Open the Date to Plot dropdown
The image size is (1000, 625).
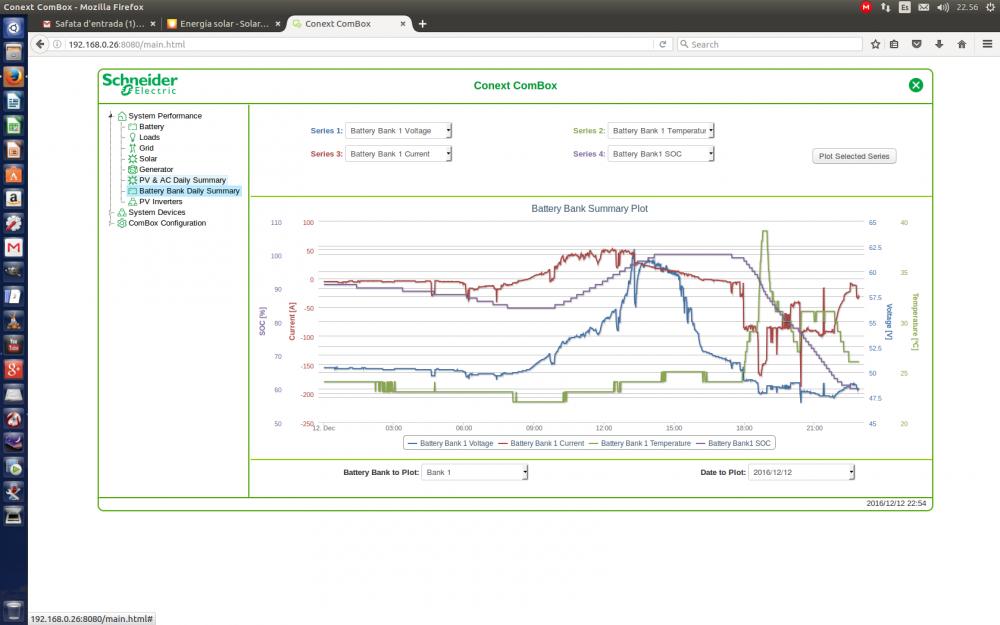pyautogui.click(x=801, y=473)
